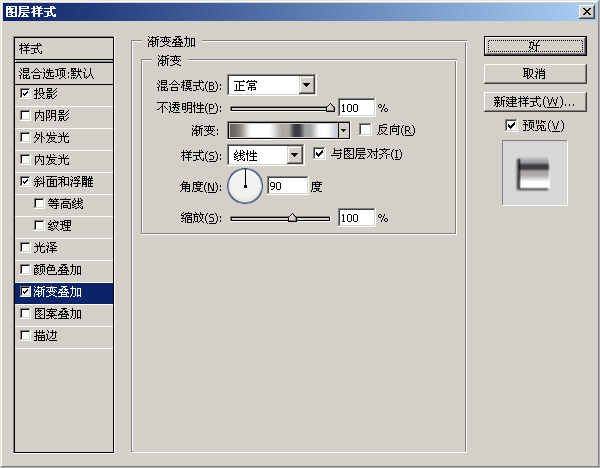Open the 光泽 settings row
This screenshot has height=468, width=600.
64,248
